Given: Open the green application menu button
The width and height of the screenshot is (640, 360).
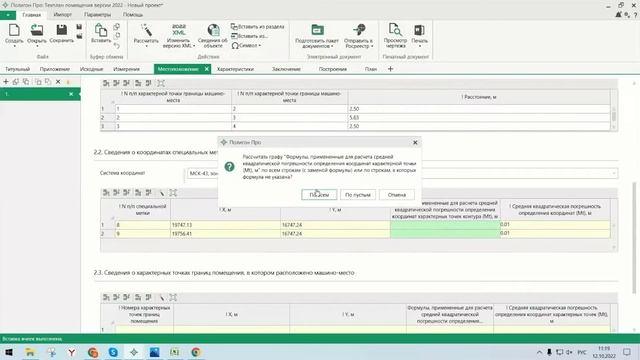Looking at the screenshot, I should 8,15.
